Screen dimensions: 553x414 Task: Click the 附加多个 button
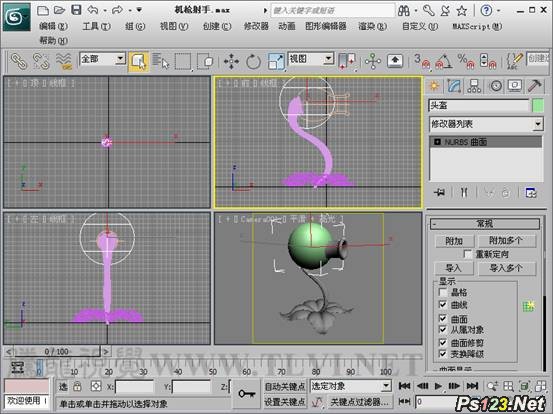507,241
